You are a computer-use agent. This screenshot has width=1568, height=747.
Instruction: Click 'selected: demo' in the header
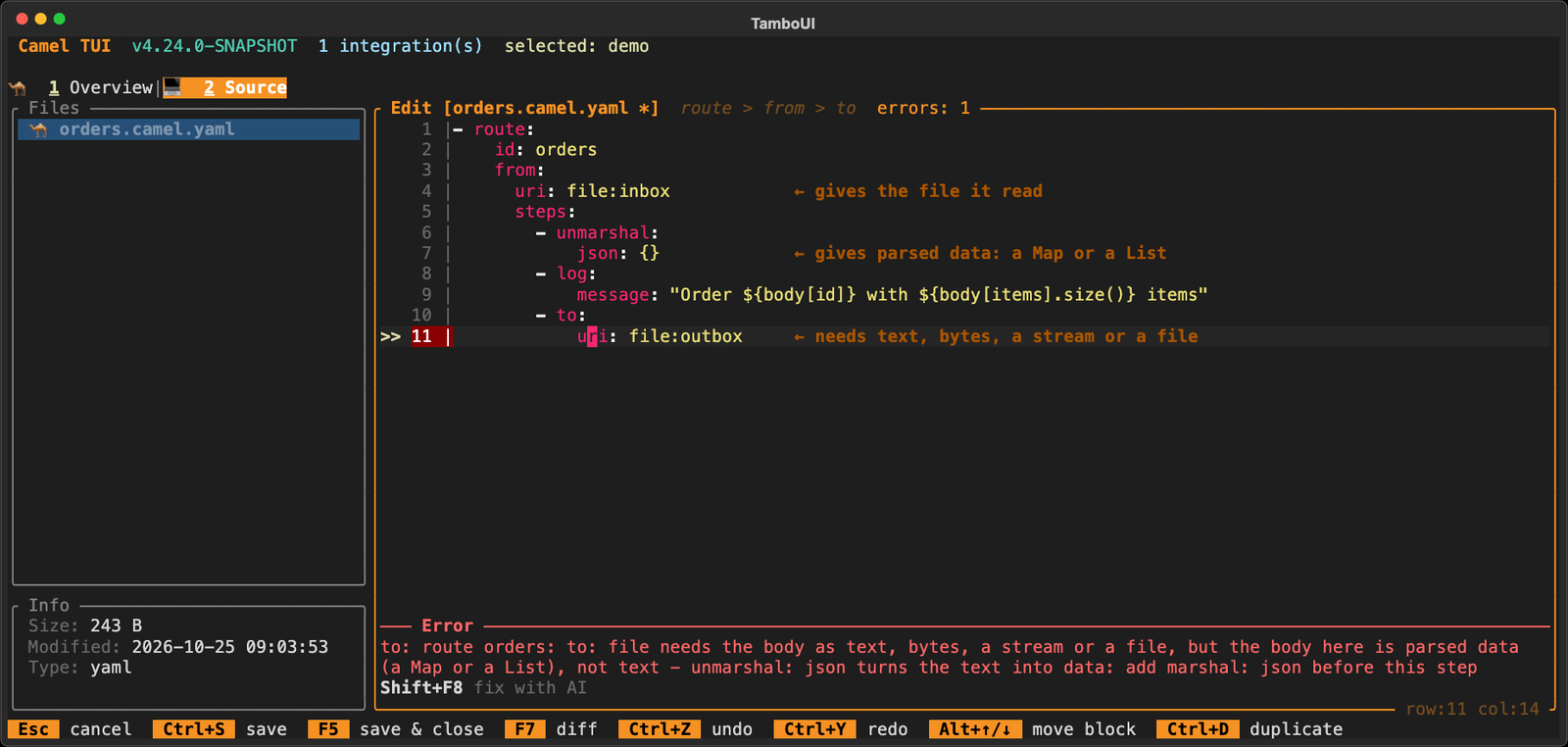coord(577,46)
